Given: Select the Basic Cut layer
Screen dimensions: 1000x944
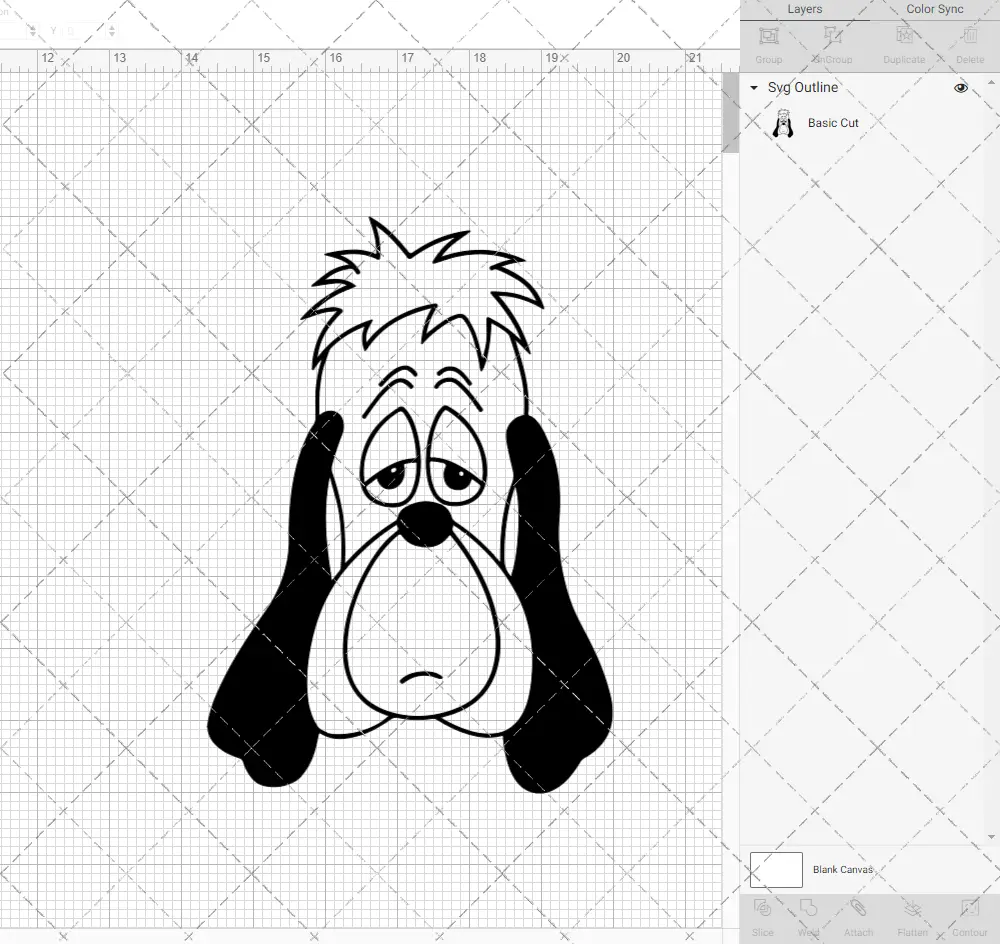Looking at the screenshot, I should [833, 123].
